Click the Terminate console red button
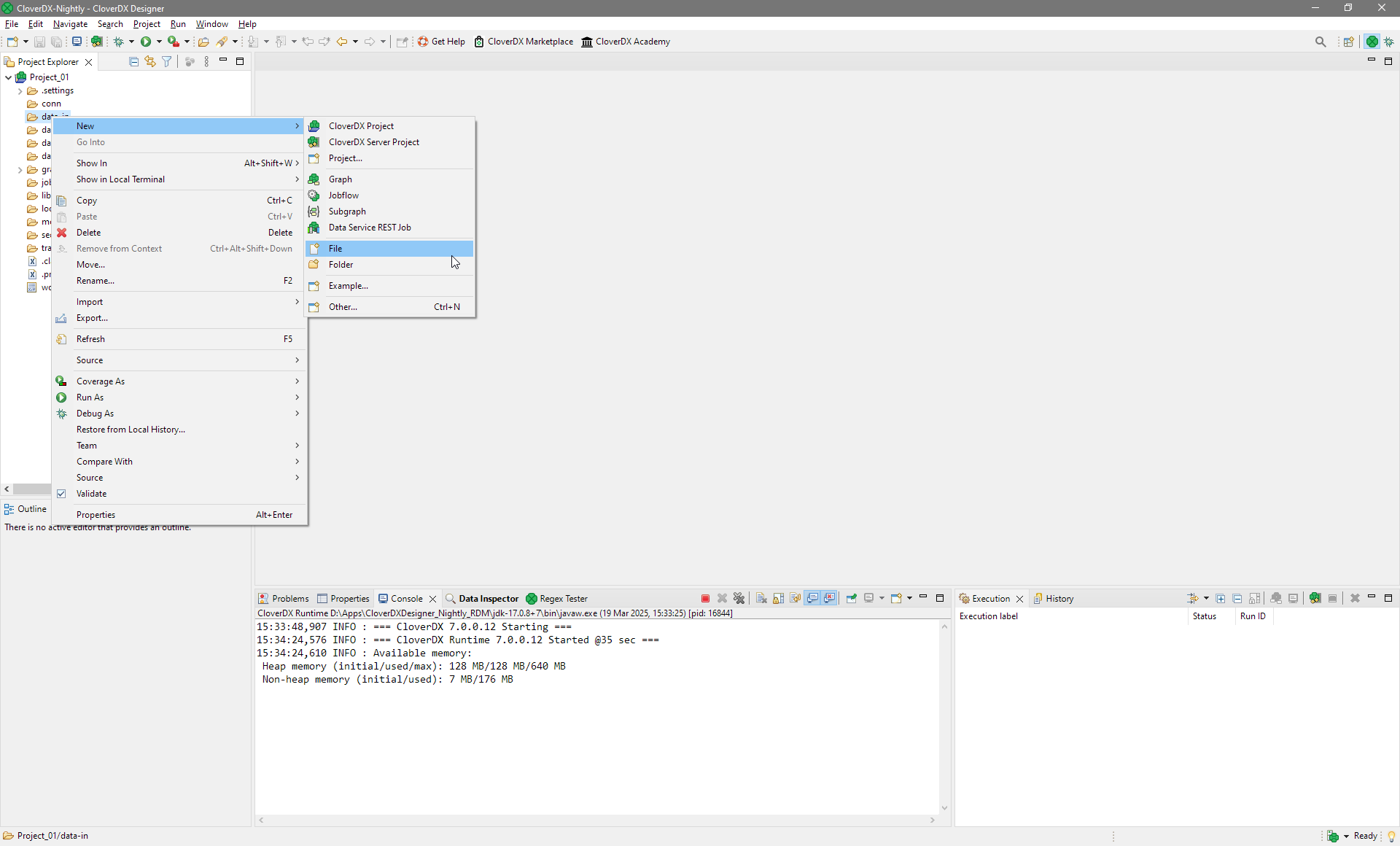 pyautogui.click(x=705, y=599)
